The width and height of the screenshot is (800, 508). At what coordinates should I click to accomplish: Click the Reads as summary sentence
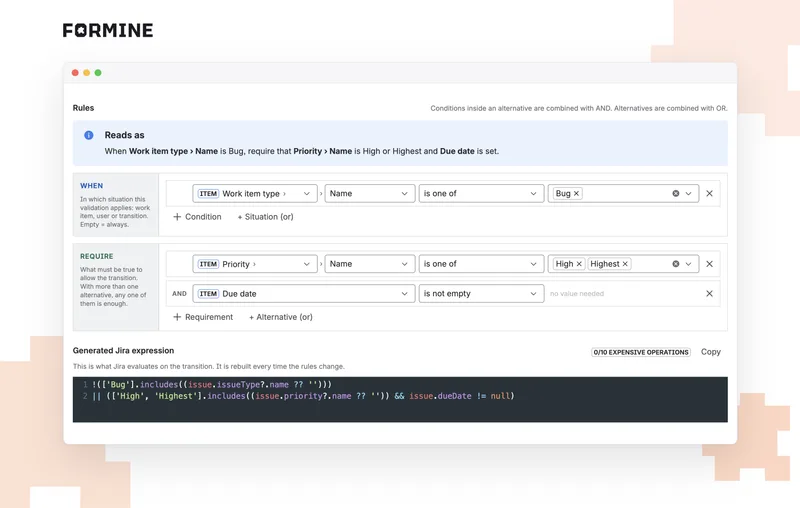(302, 151)
